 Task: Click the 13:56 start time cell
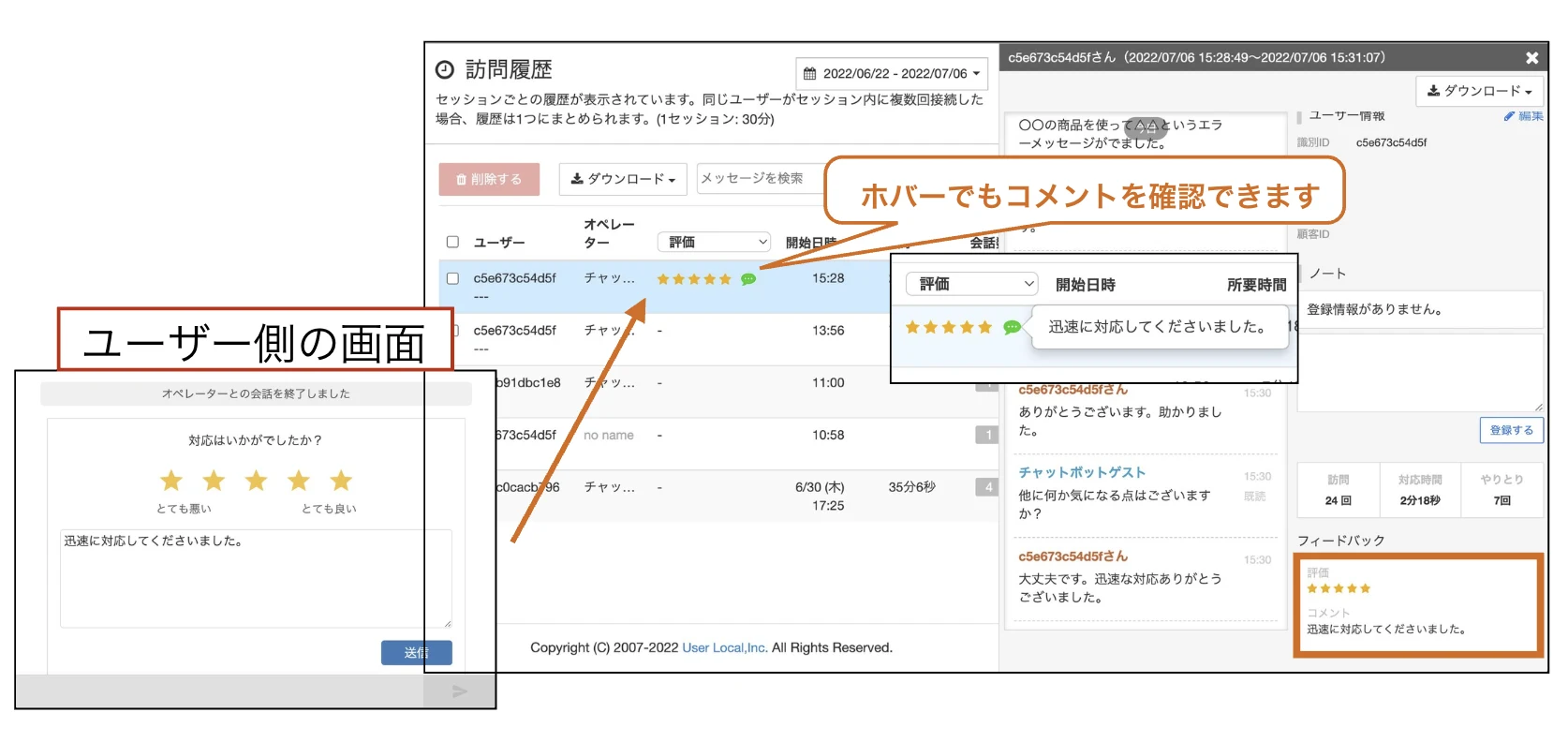click(828, 331)
